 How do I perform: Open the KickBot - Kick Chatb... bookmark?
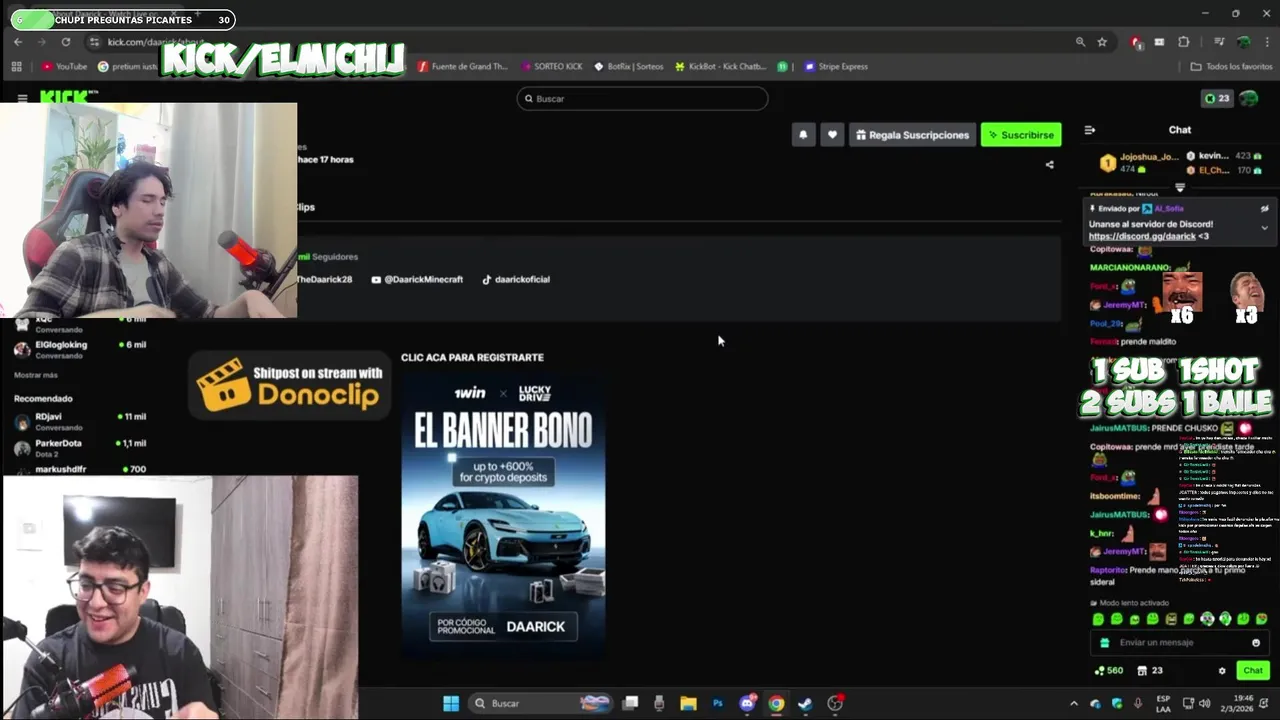point(720,66)
